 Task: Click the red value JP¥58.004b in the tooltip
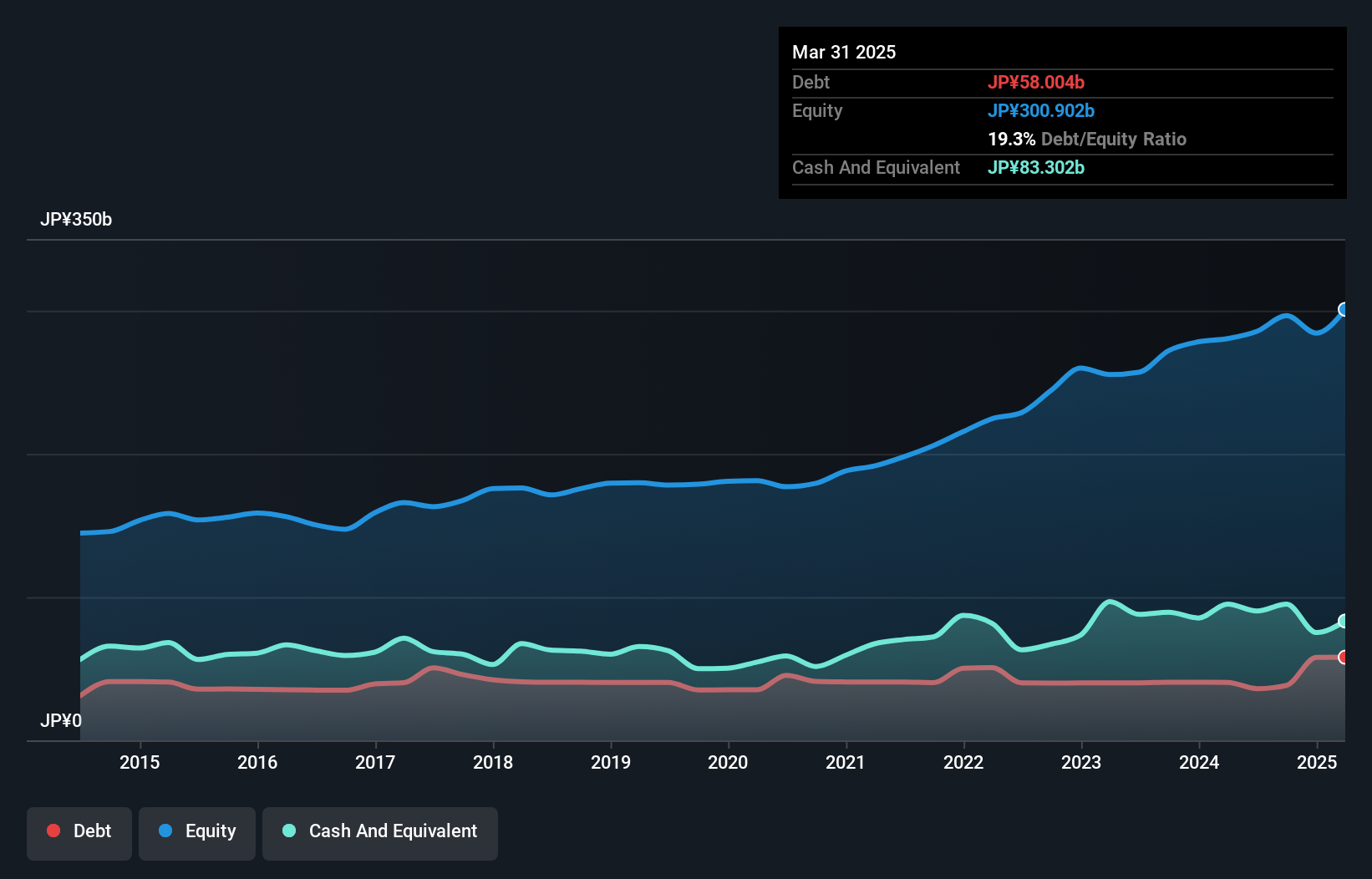pos(1036,82)
